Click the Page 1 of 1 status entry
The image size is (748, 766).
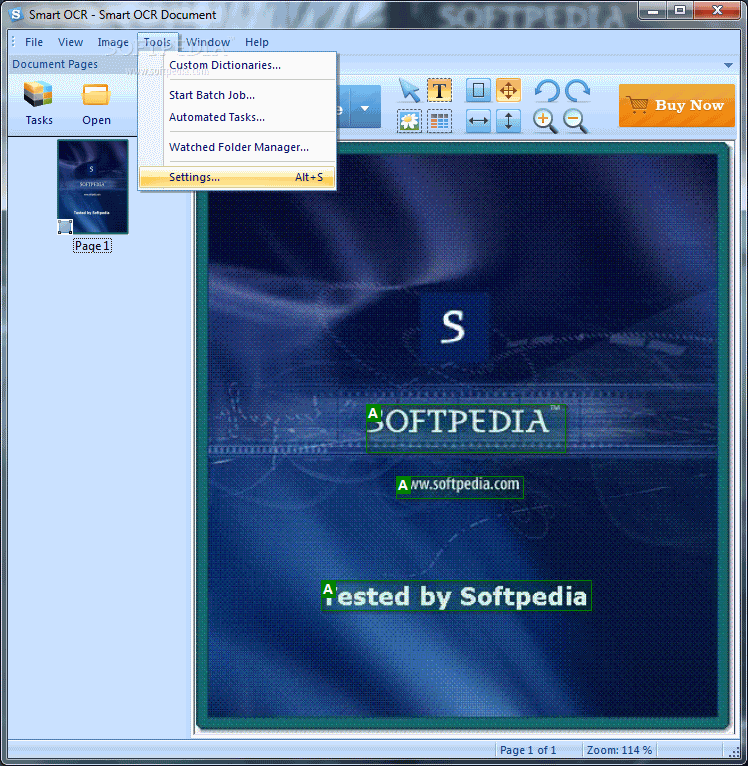(x=528, y=750)
